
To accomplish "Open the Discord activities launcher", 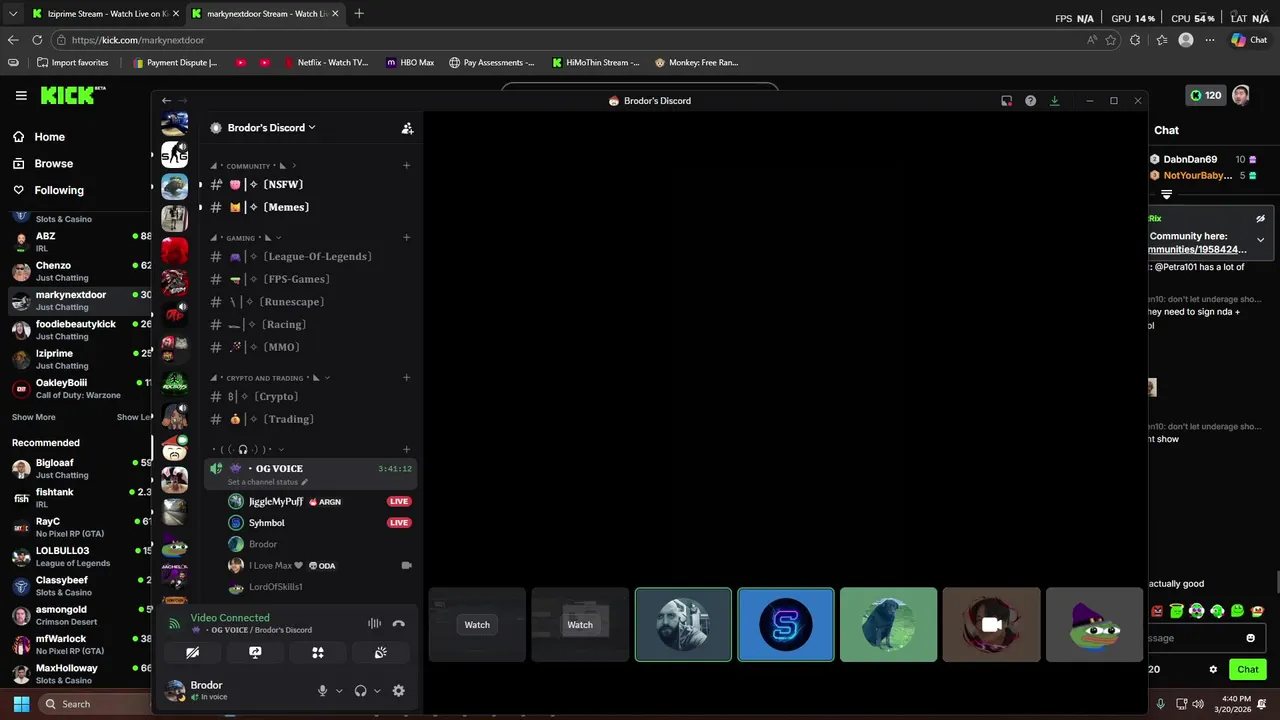I will coord(318,652).
